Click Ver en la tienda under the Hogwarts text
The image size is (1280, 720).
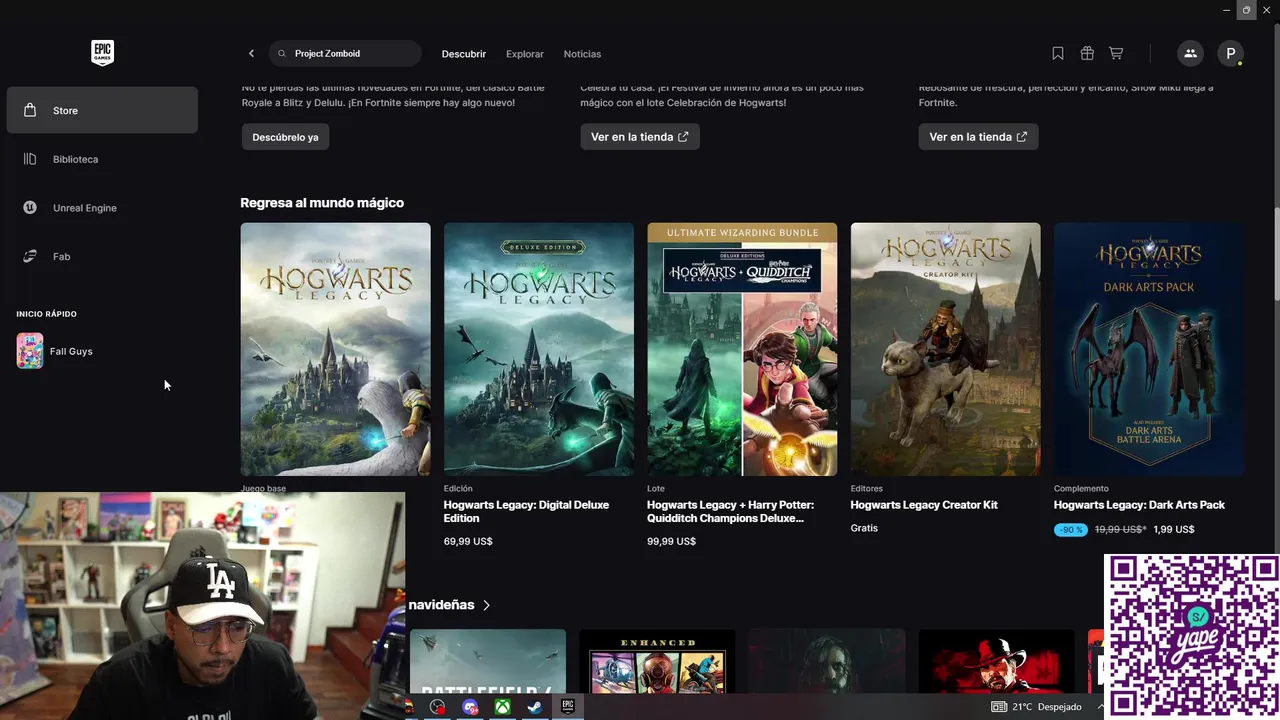tap(640, 137)
